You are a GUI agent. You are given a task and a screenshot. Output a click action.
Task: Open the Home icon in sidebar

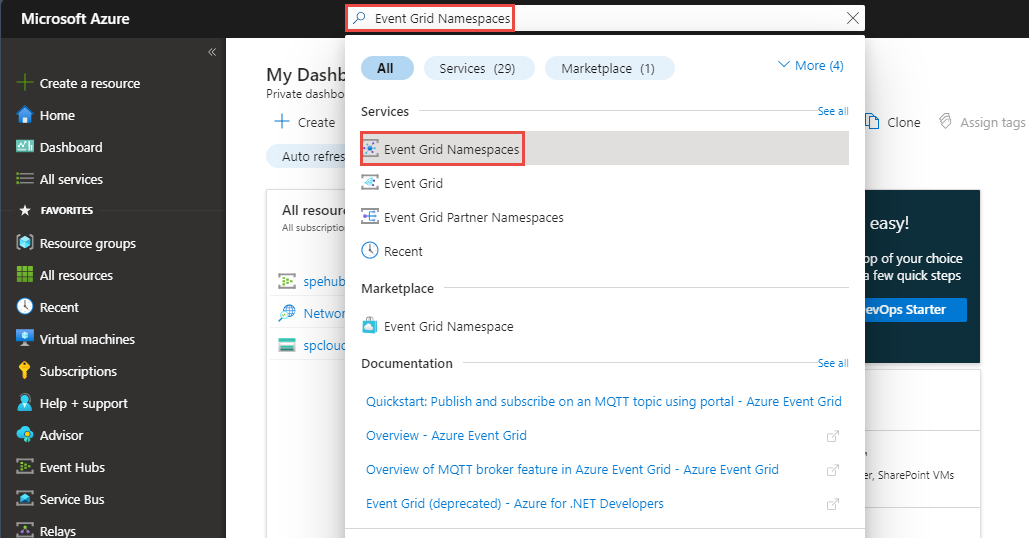click(x=24, y=115)
